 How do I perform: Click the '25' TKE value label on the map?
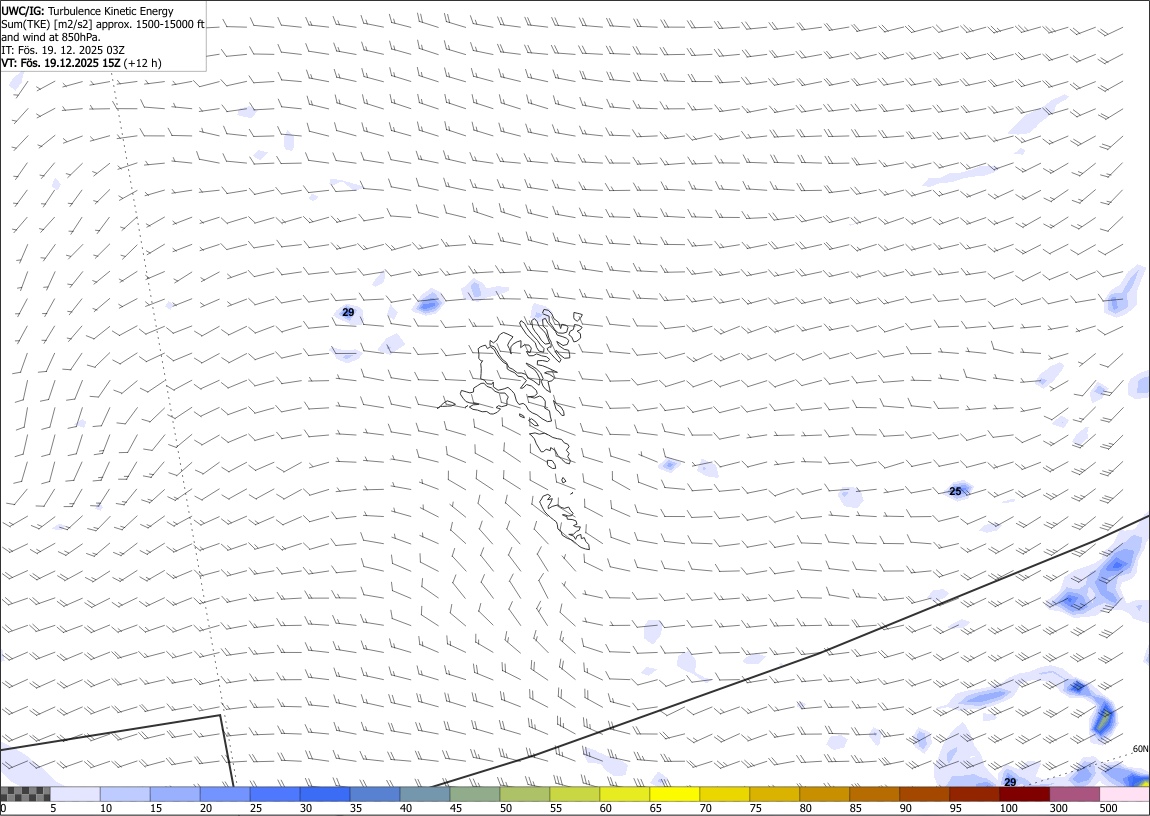[x=955, y=491]
